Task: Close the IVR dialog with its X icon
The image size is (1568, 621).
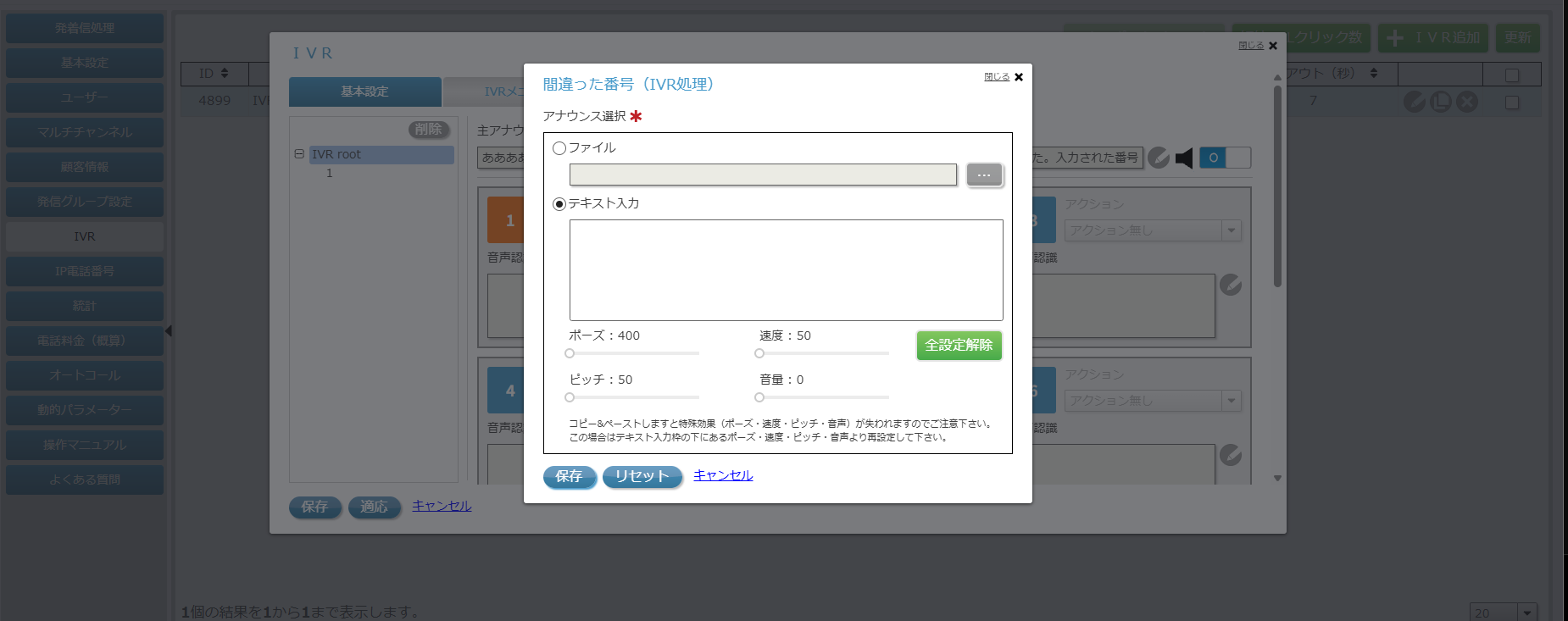Action: (1273, 46)
